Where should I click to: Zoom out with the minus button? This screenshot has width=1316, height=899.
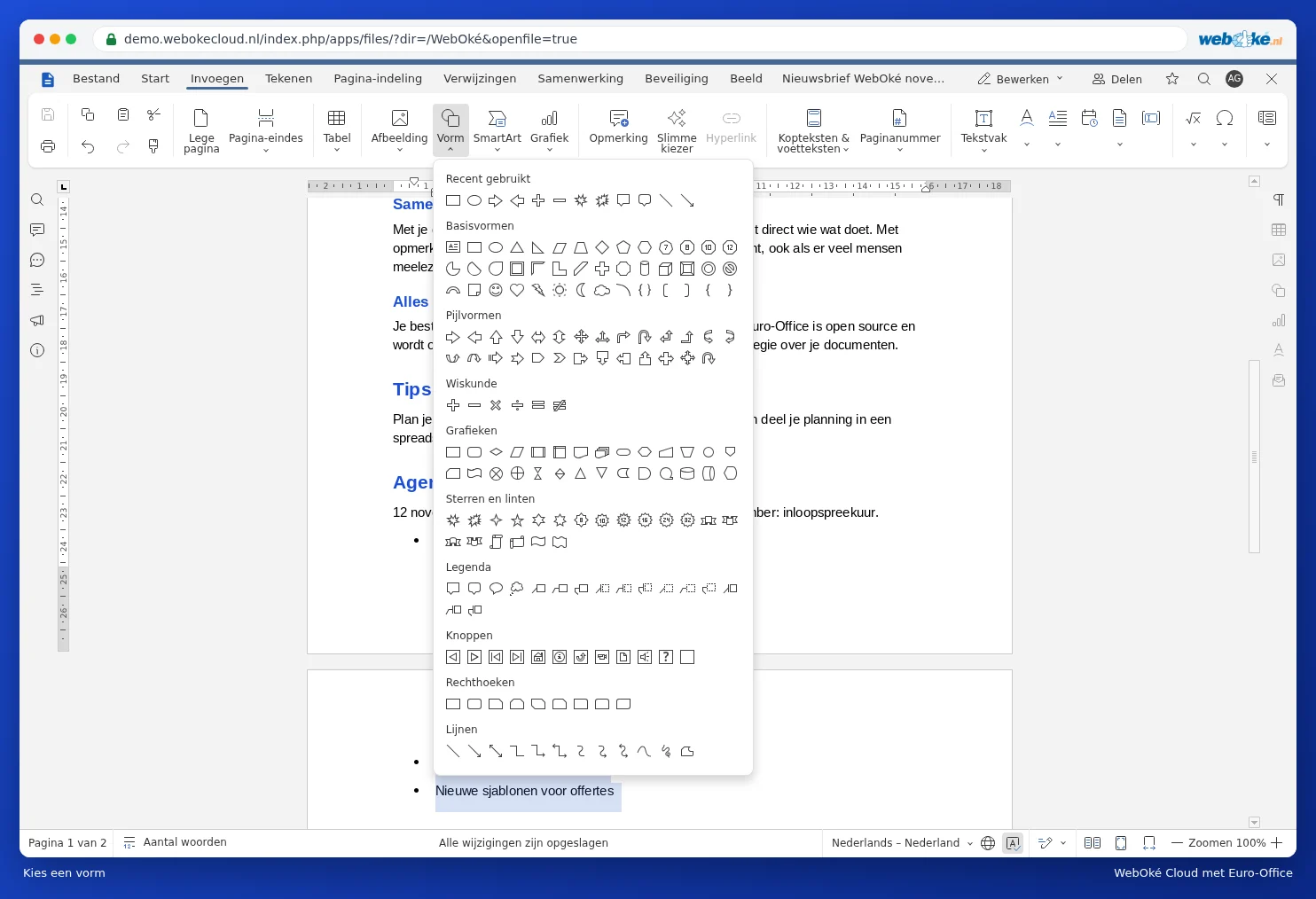[x=1178, y=843]
